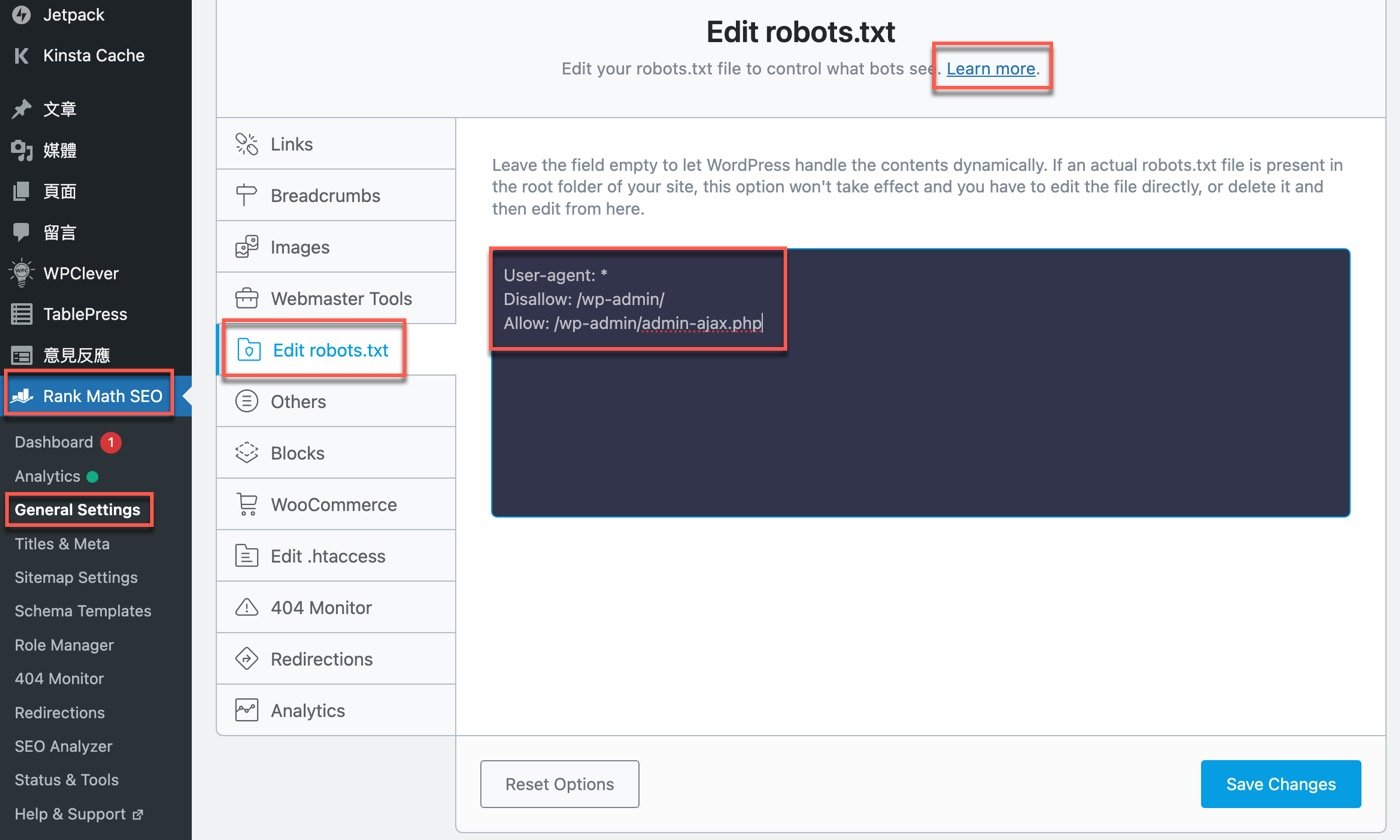1400x840 pixels.
Task: Open the Learn more link
Action: [x=991, y=69]
